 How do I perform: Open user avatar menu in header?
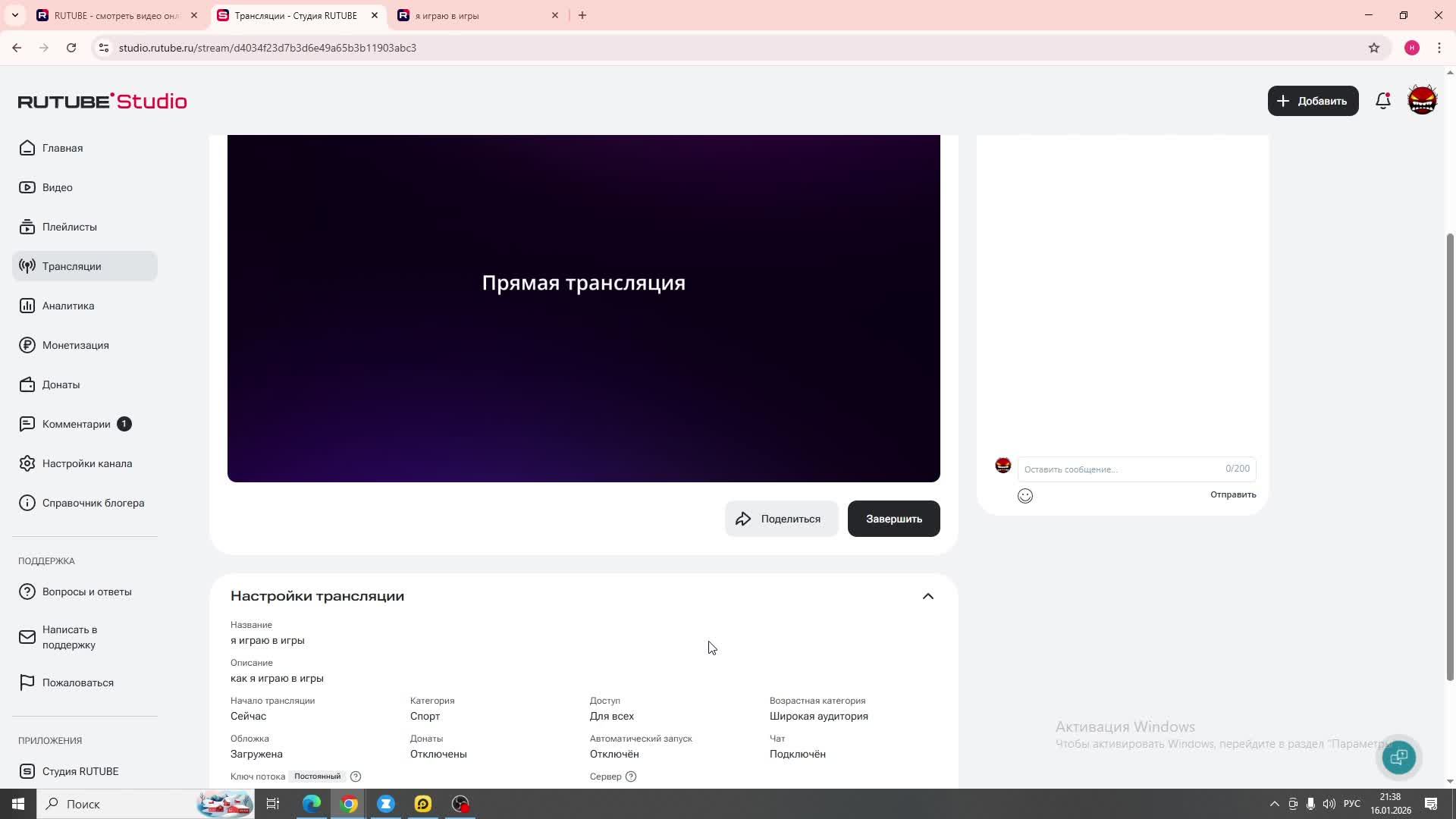1422,101
